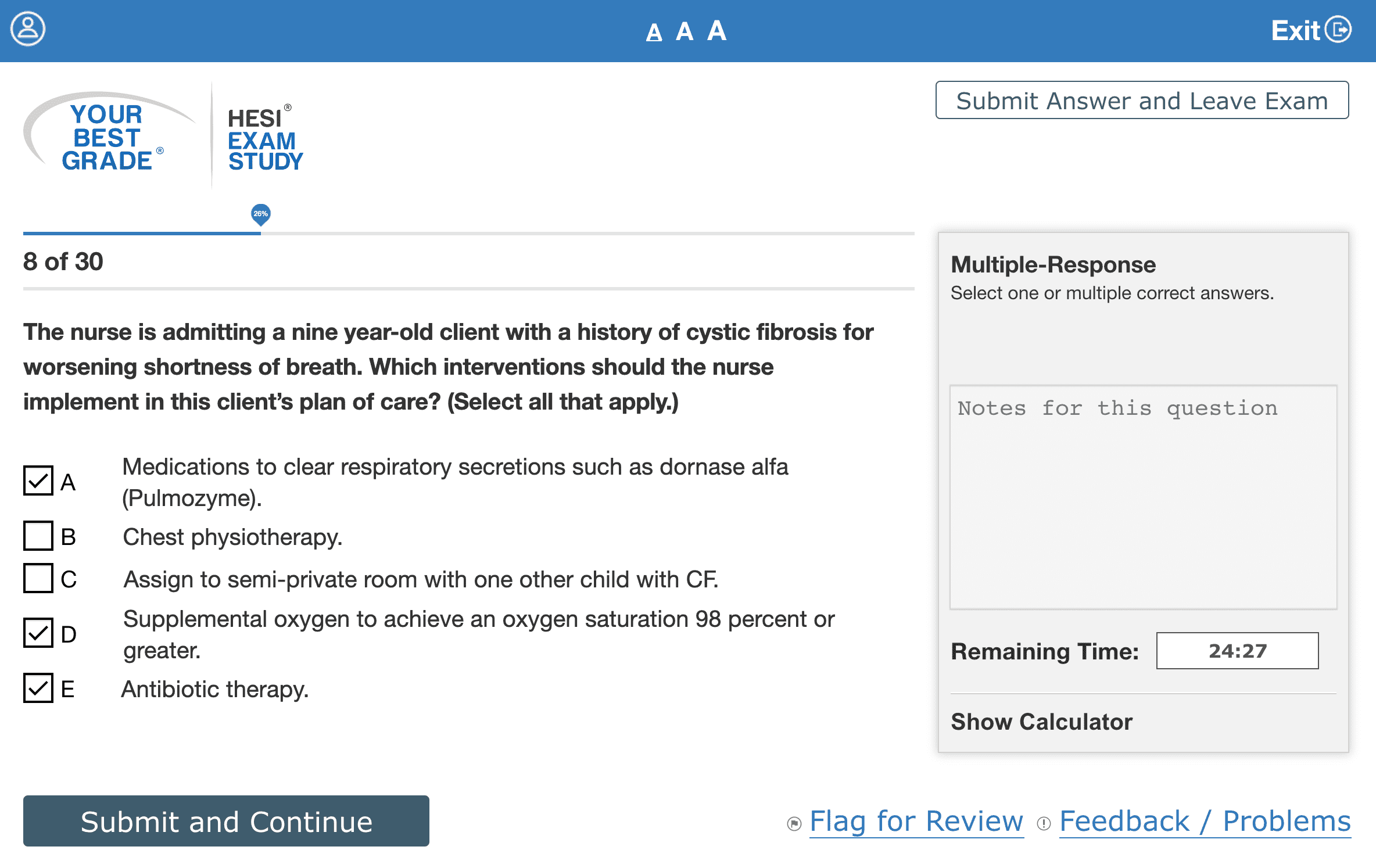
Task: Check option C semi-private room checkbox
Action: pyautogui.click(x=38, y=578)
